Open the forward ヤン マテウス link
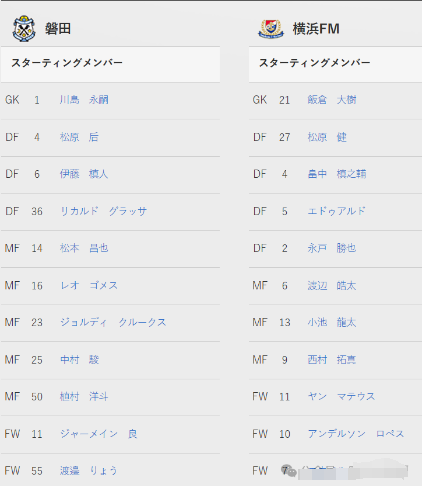 [x=342, y=396]
